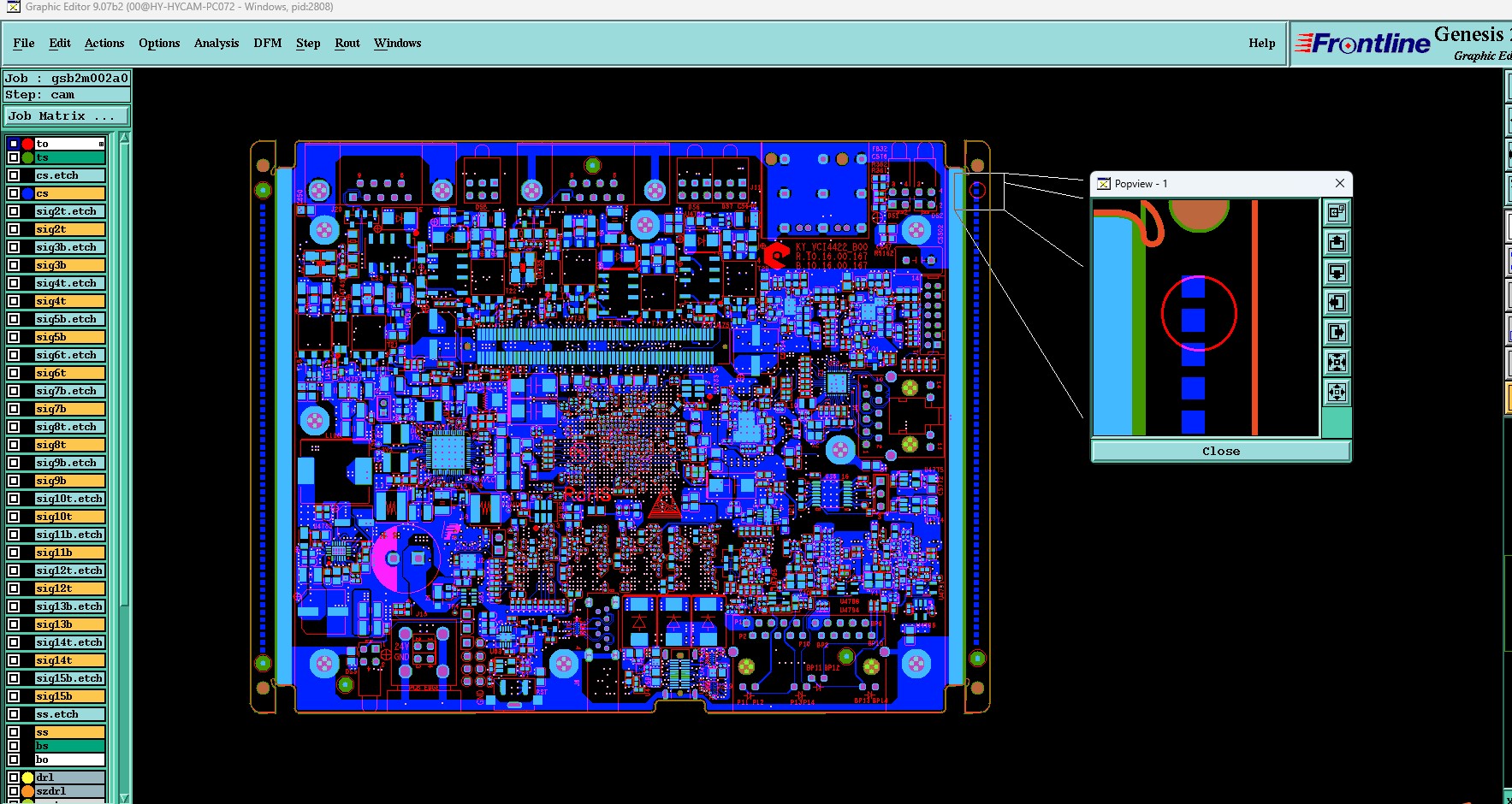Toggle the checkbox for the ss layer
This screenshot has height=804, width=1512.
point(14,732)
